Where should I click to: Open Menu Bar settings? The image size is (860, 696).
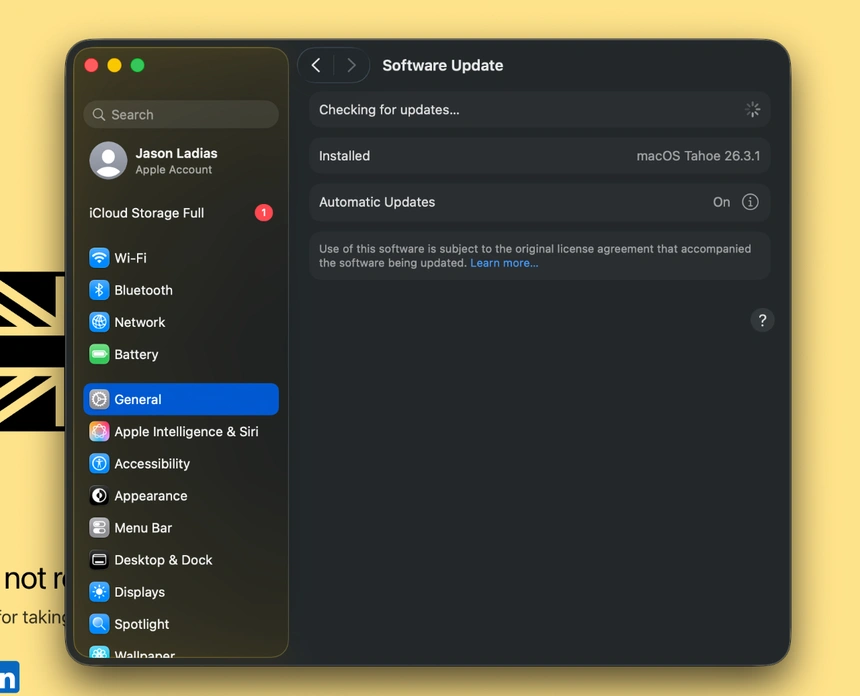143,528
